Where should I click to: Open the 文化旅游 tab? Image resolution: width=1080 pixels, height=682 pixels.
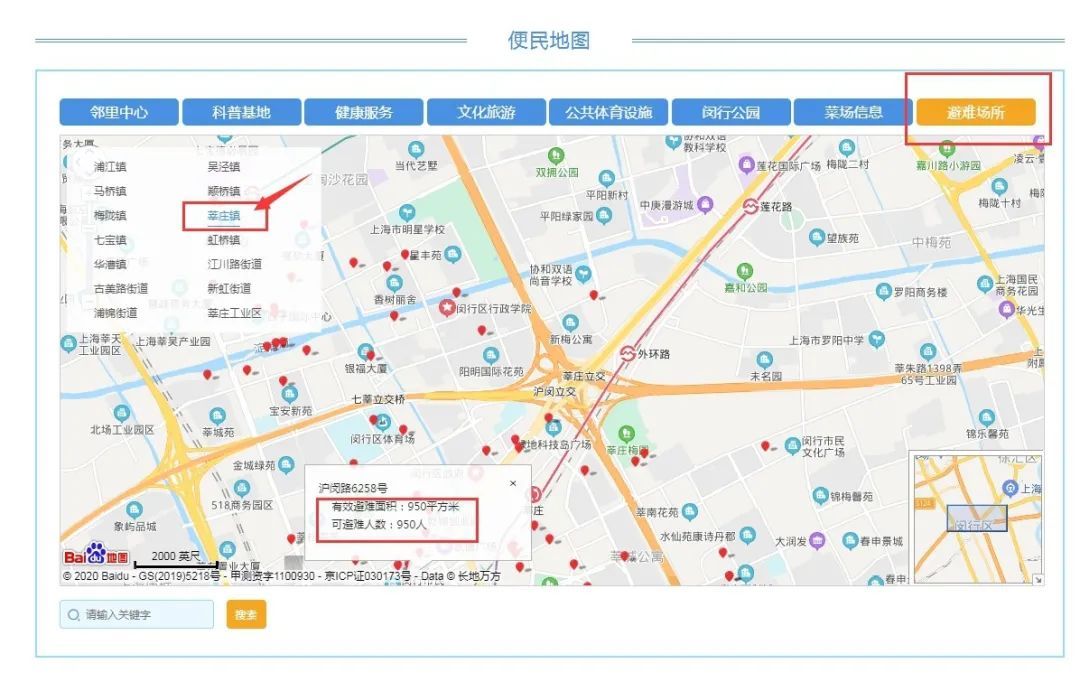click(486, 112)
